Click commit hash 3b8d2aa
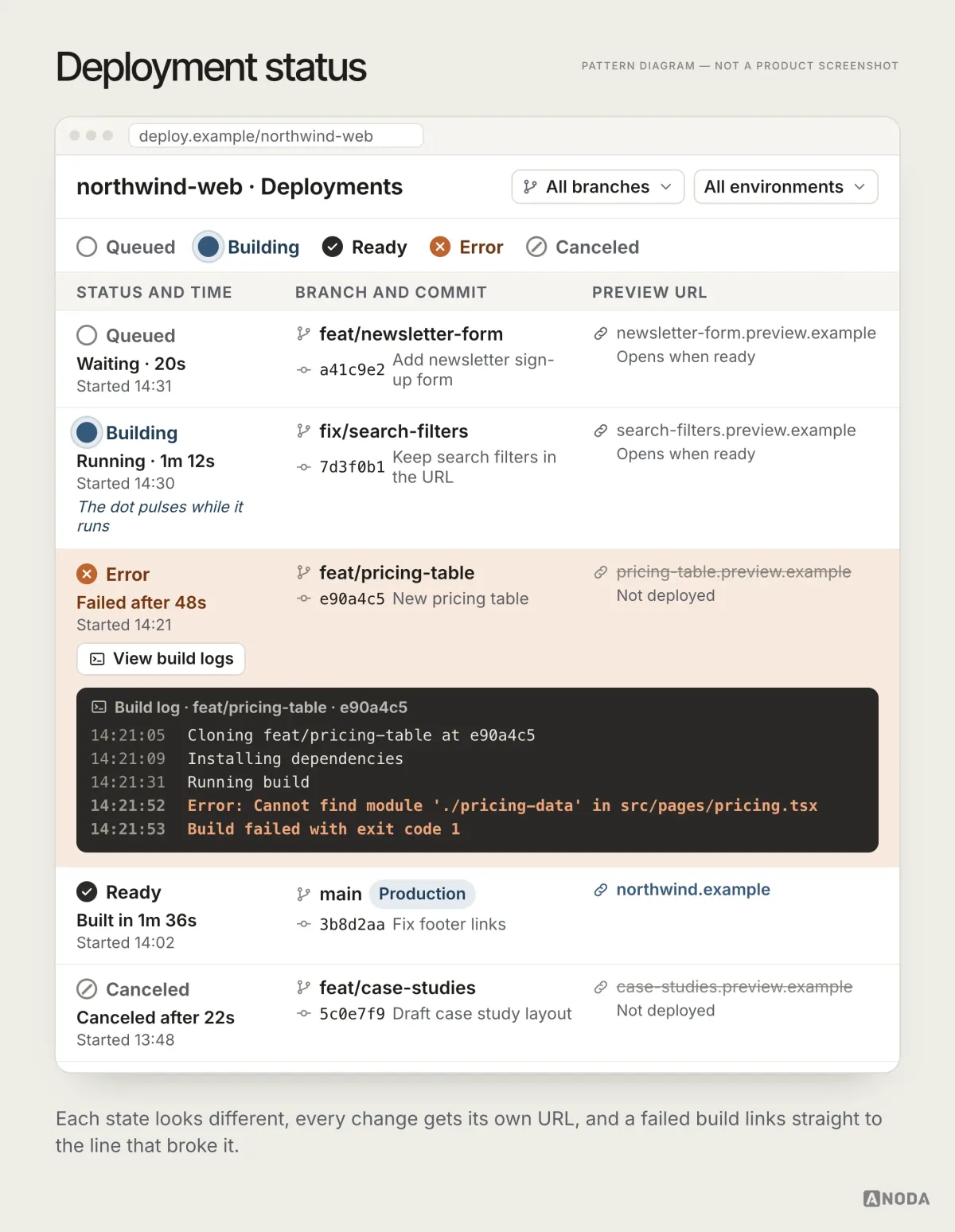955x1232 pixels. (x=352, y=924)
